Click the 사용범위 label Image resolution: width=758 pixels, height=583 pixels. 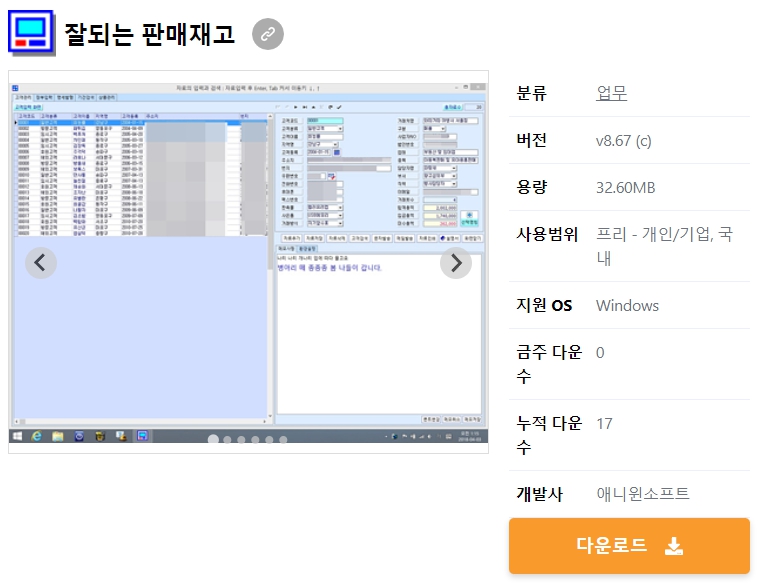tap(547, 234)
